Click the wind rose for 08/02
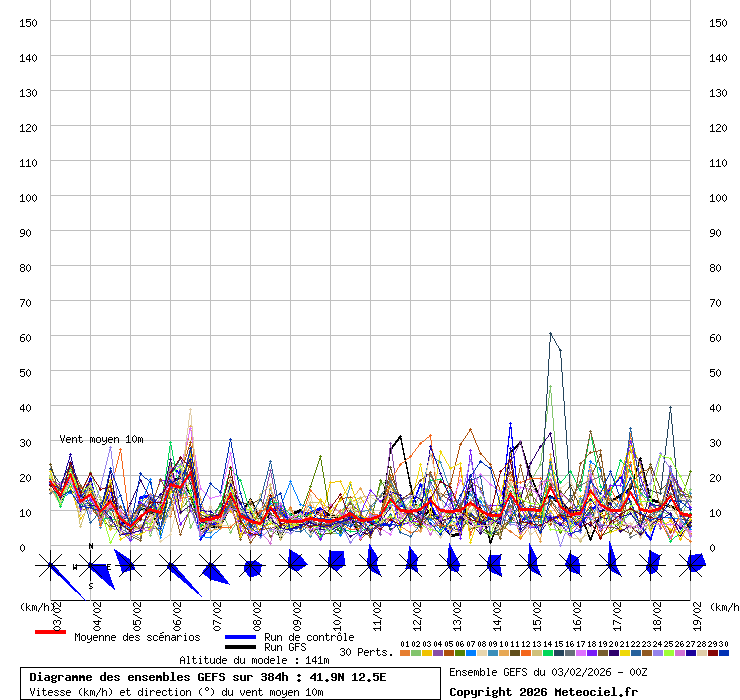 pyautogui.click(x=252, y=567)
